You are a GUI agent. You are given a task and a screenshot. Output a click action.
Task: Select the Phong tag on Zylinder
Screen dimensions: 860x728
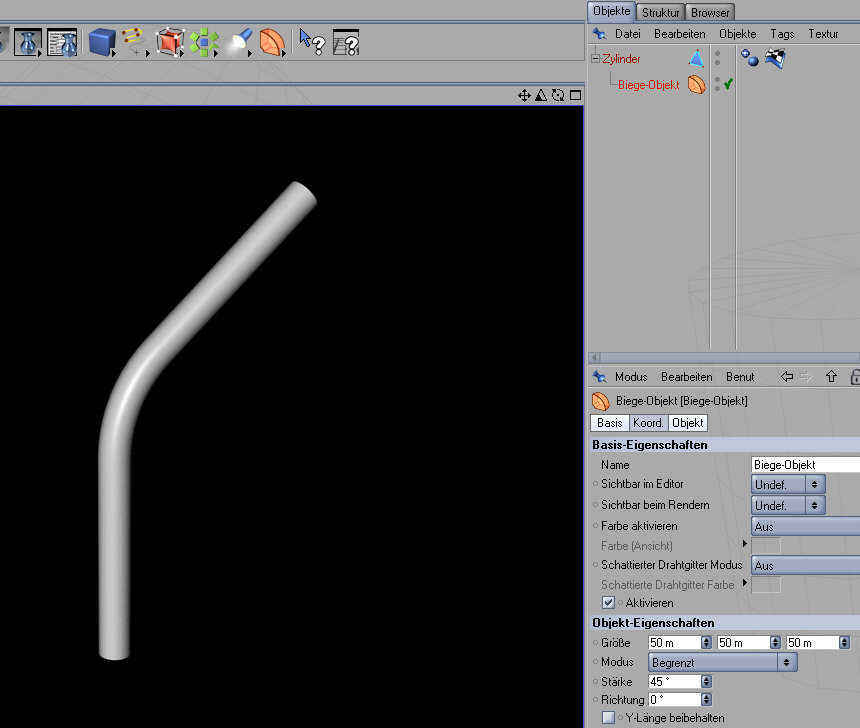click(x=750, y=57)
